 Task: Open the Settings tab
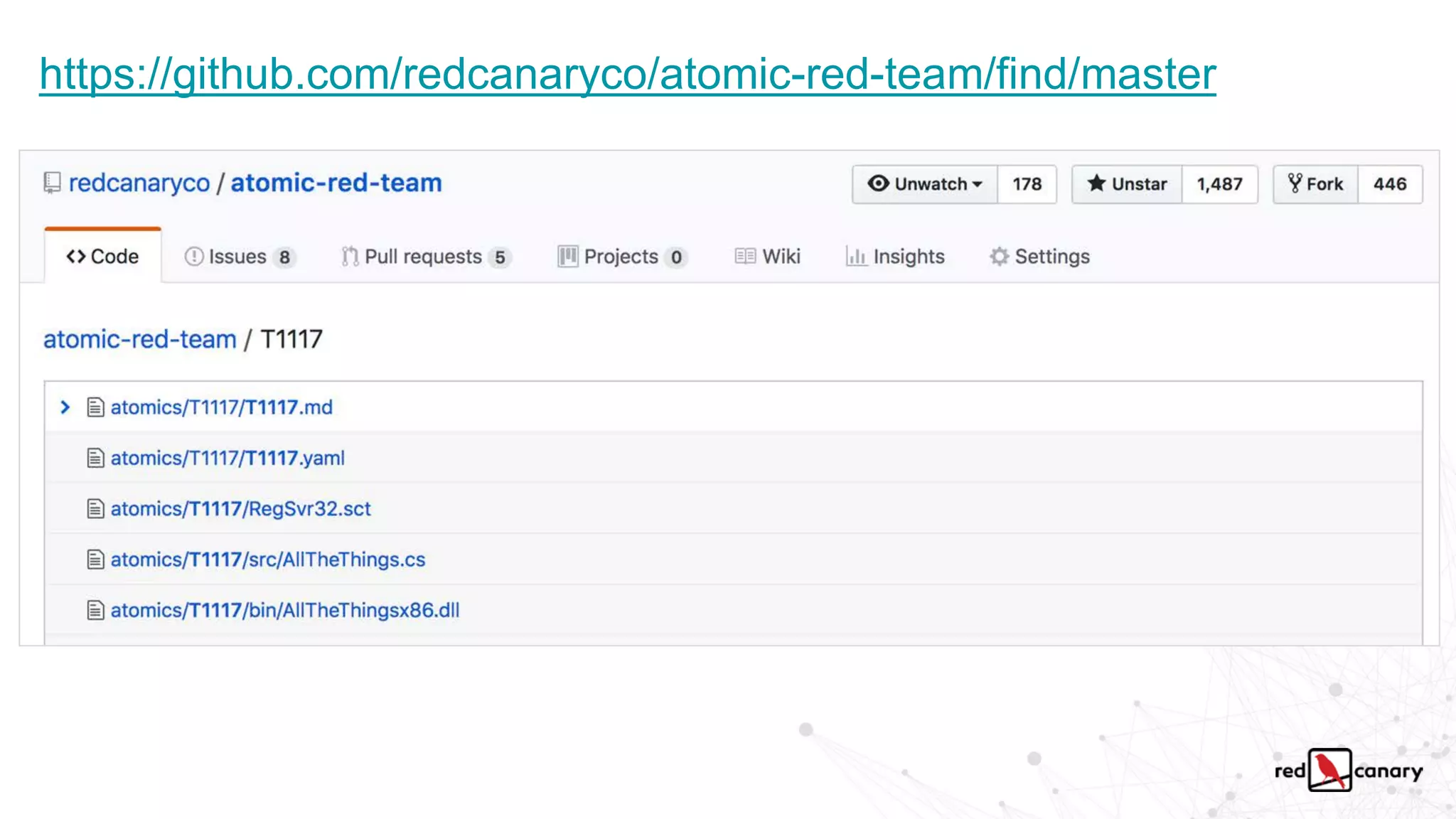pyautogui.click(x=1039, y=256)
